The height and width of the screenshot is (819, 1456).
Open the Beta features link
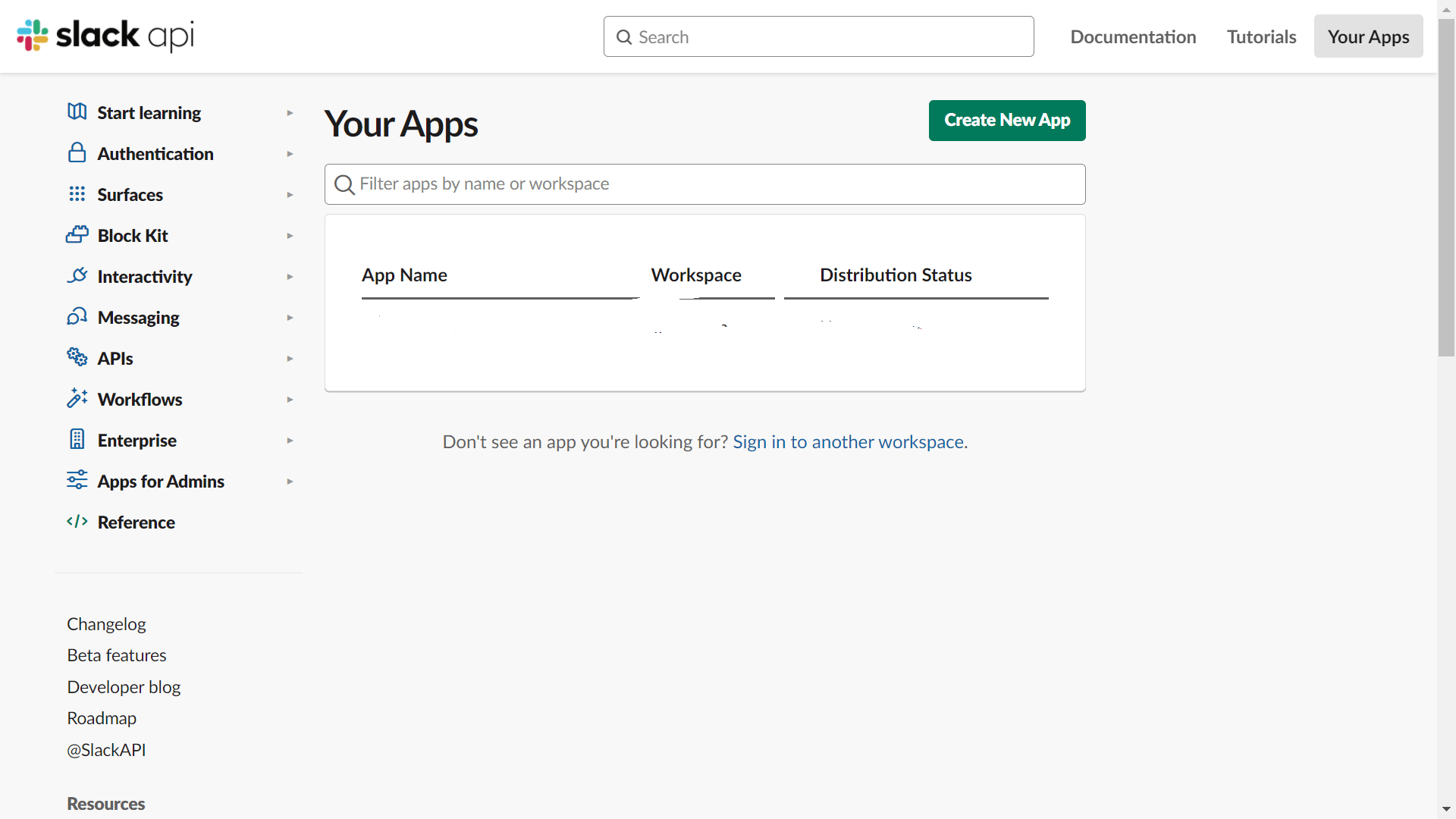pos(117,655)
